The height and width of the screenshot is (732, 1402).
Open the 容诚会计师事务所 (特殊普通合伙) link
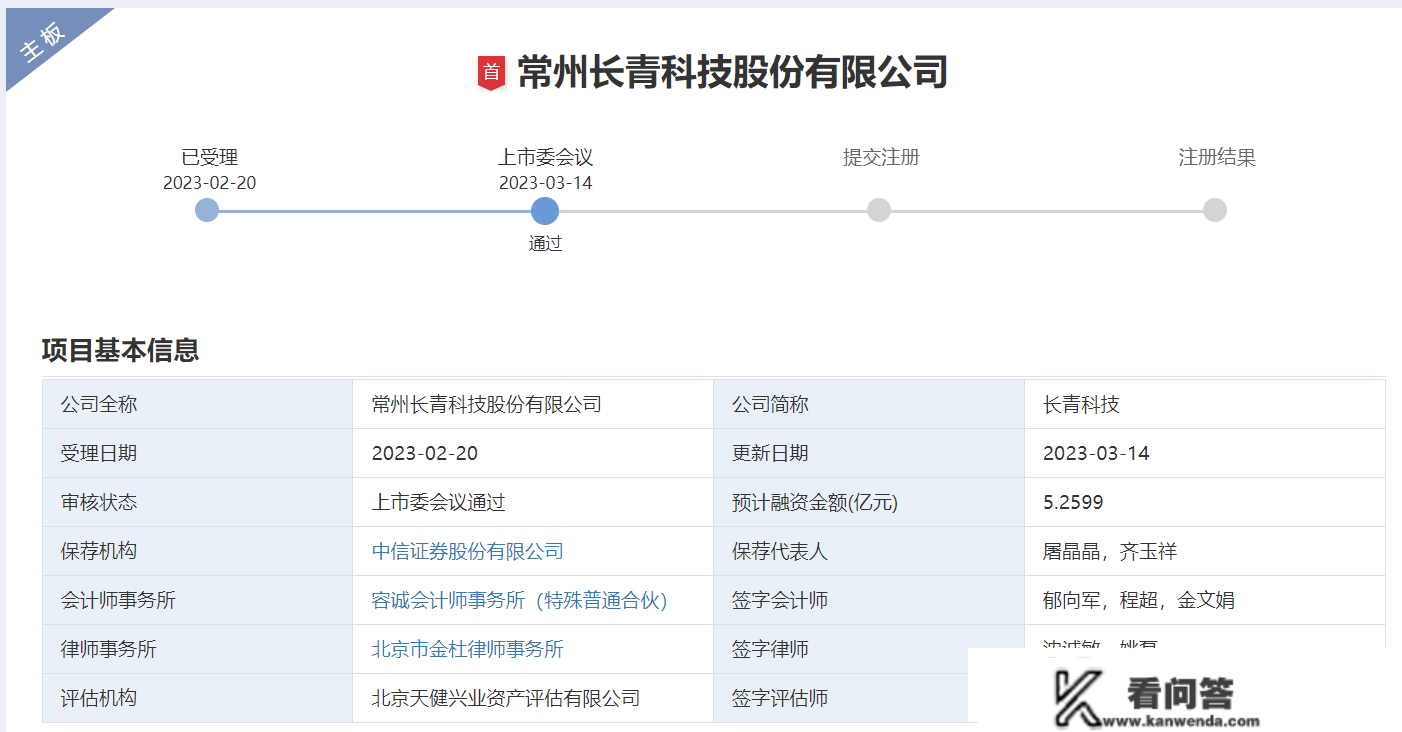click(519, 600)
